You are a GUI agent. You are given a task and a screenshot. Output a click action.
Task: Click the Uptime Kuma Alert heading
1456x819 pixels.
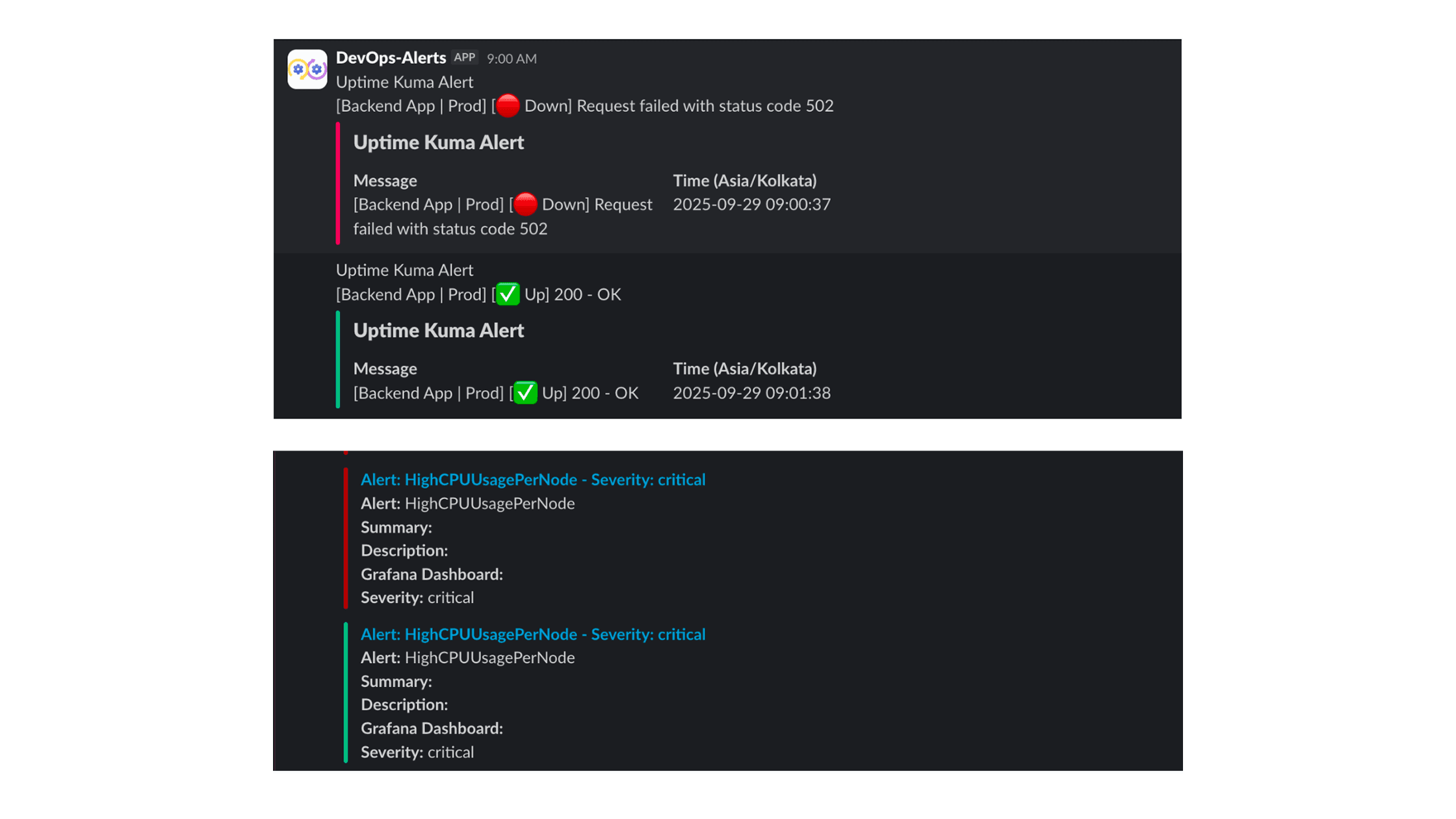tap(439, 142)
